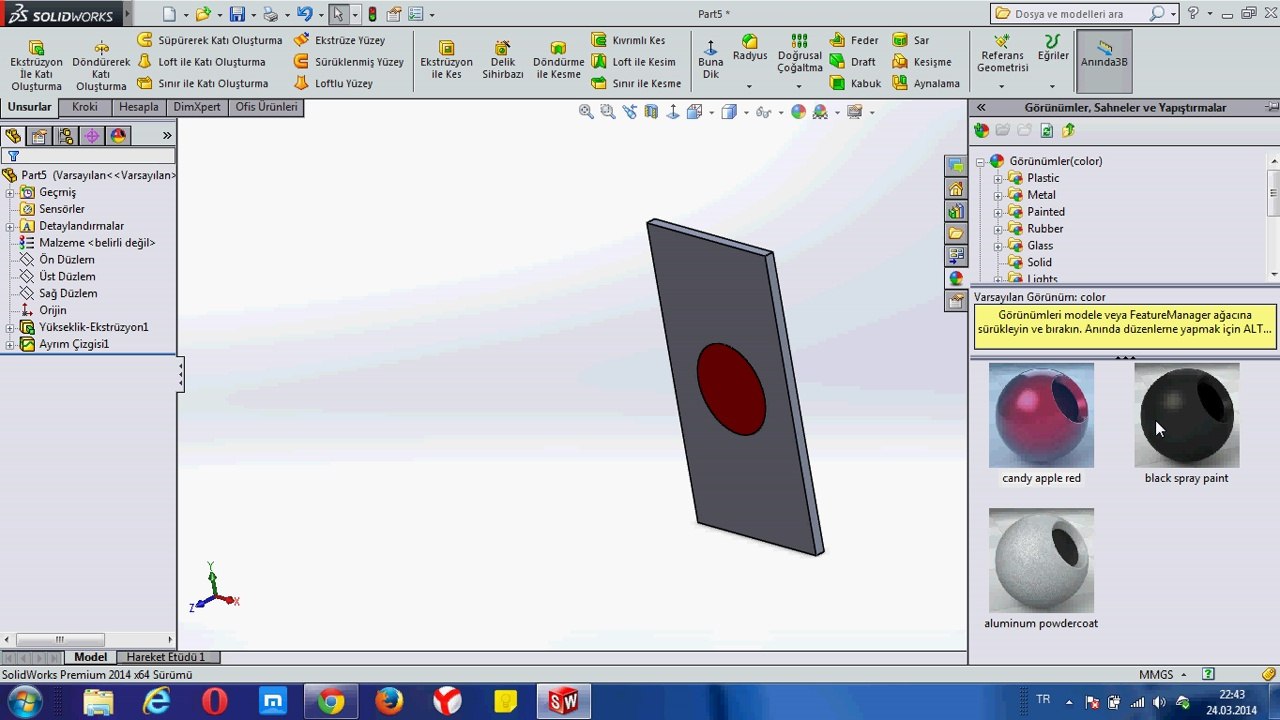Viewport: 1280px width, 720px height.
Task: Click Section View icon
Action: click(651, 112)
